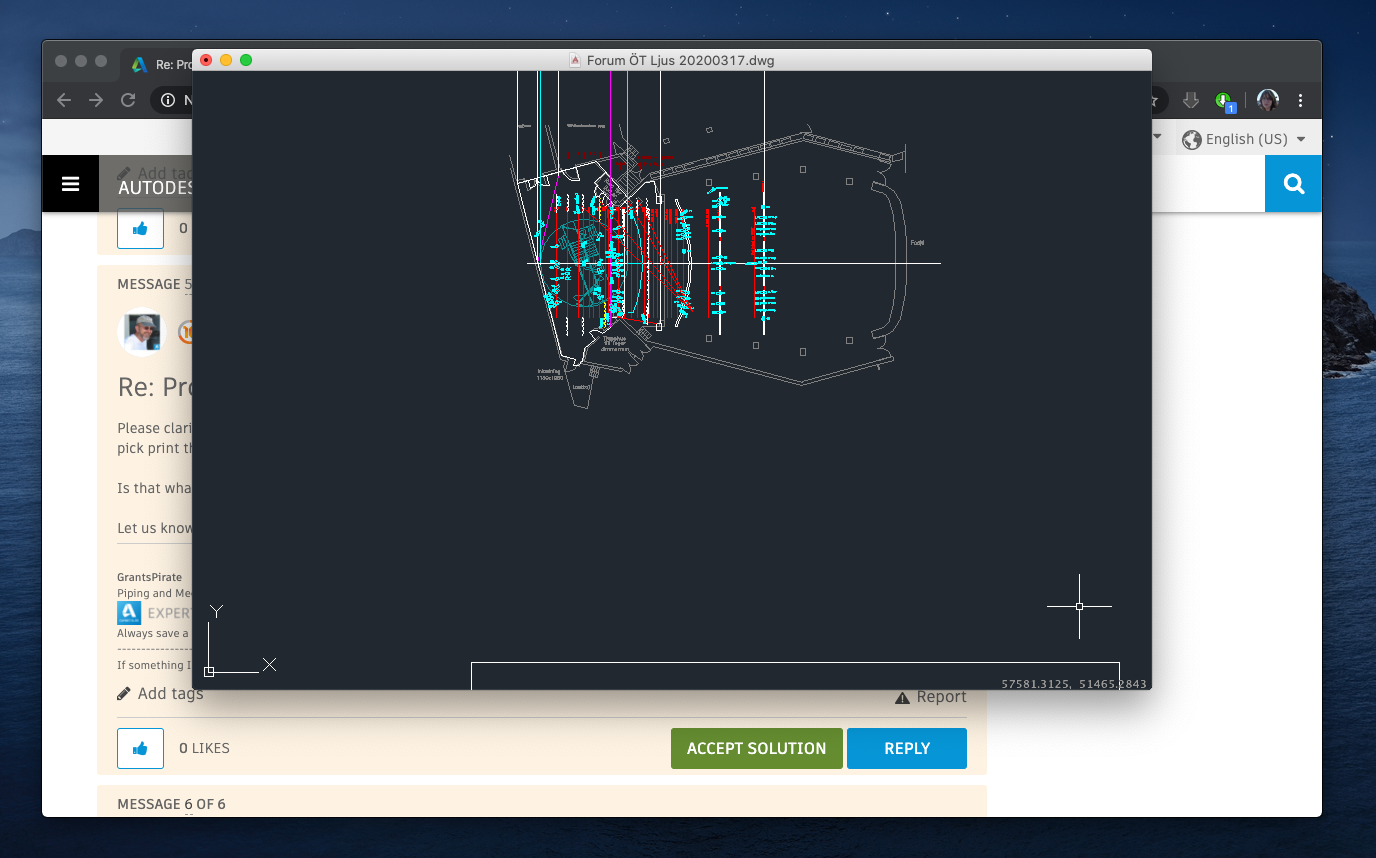Click the Autodesk favicon on the browser tab
The height and width of the screenshot is (858, 1376).
point(140,64)
